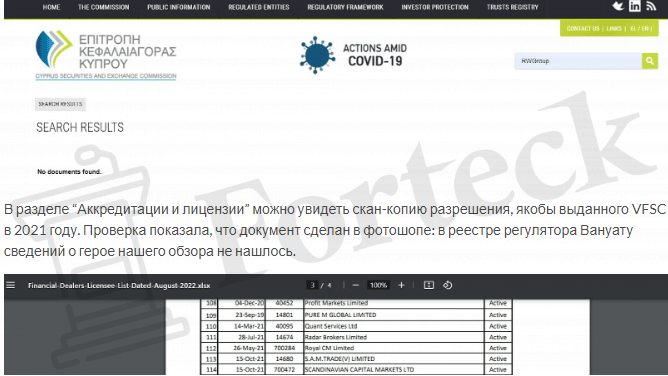Open THE COMMISSION menu
Screen dimensions: 668x376
click(103, 7)
